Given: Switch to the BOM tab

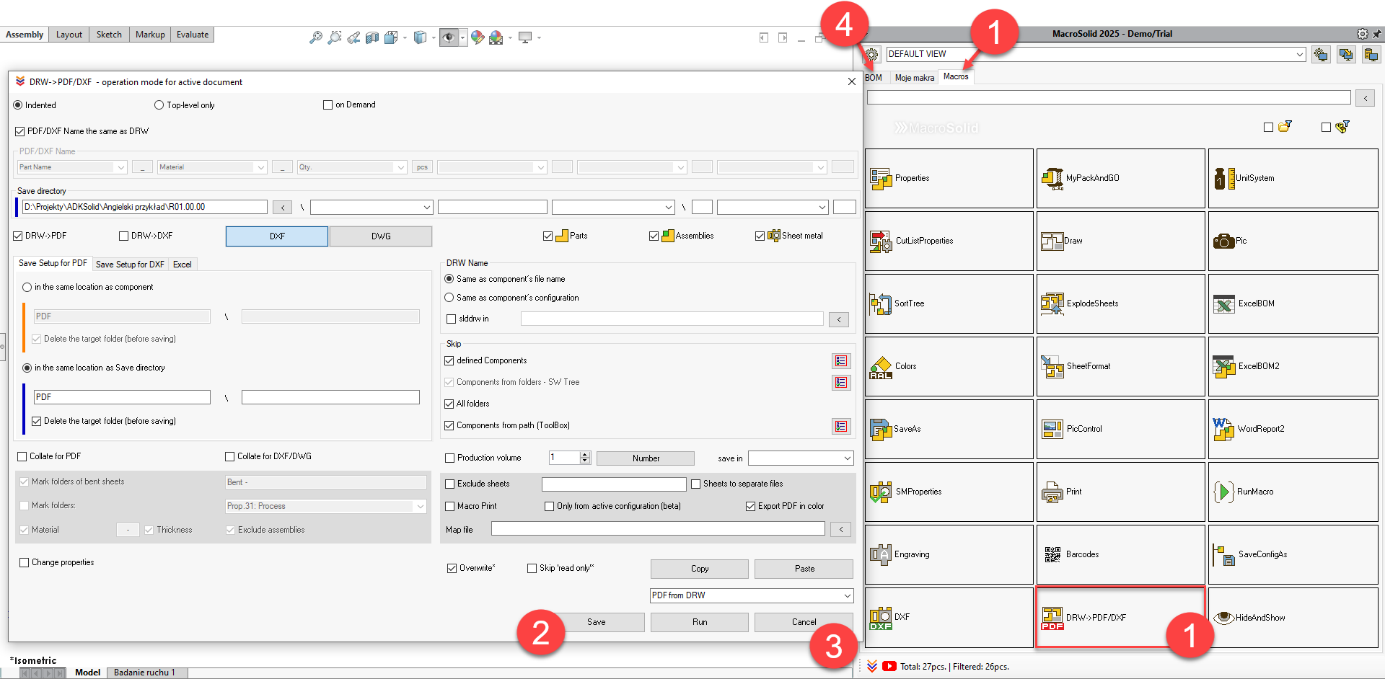Looking at the screenshot, I should 874,77.
